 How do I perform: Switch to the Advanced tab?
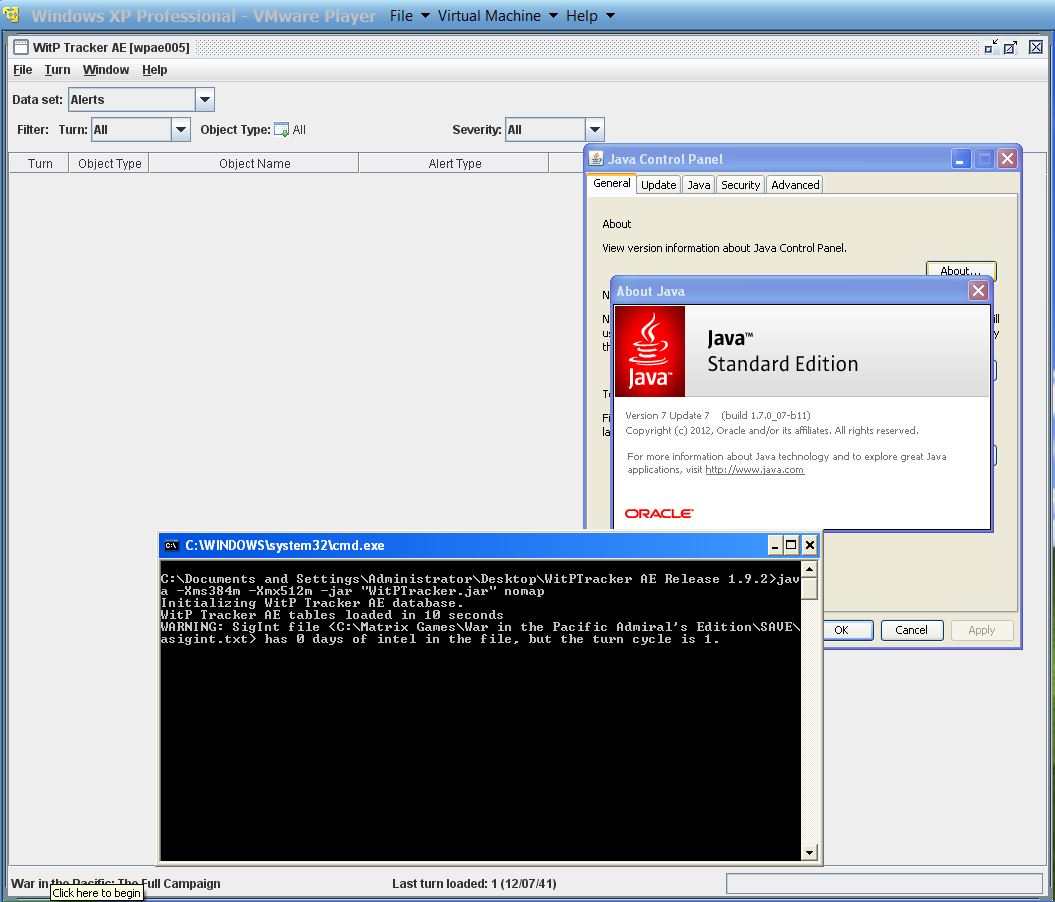pyautogui.click(x=795, y=185)
